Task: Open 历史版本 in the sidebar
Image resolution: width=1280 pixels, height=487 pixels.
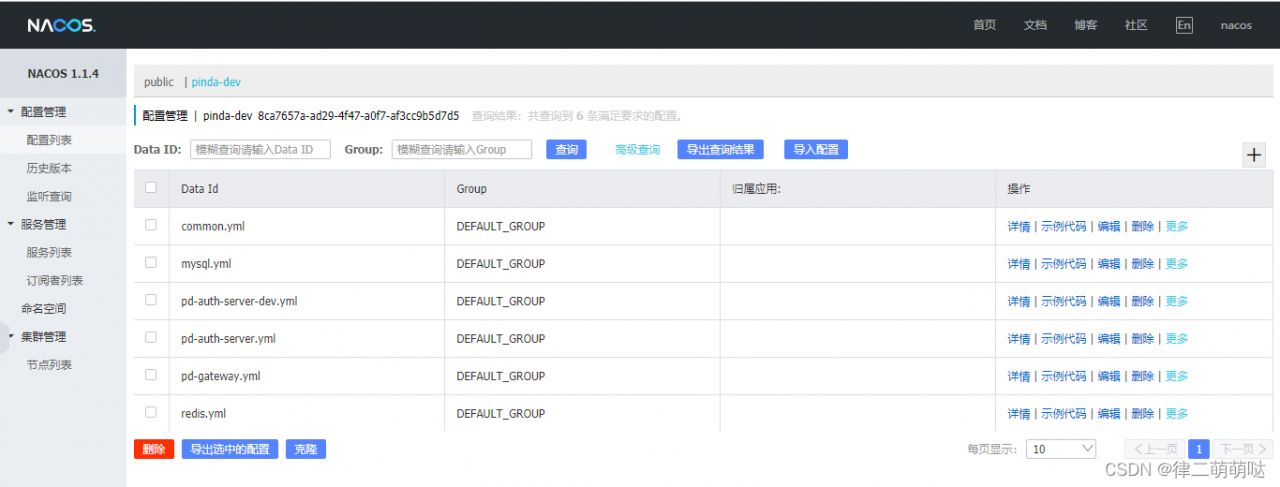Action: (x=49, y=168)
